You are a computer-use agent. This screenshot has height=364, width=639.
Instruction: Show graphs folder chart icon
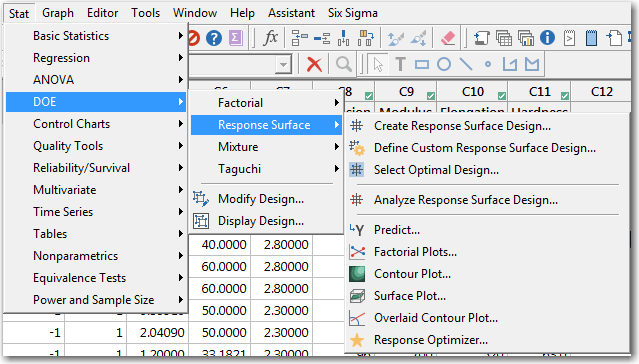coord(526,38)
